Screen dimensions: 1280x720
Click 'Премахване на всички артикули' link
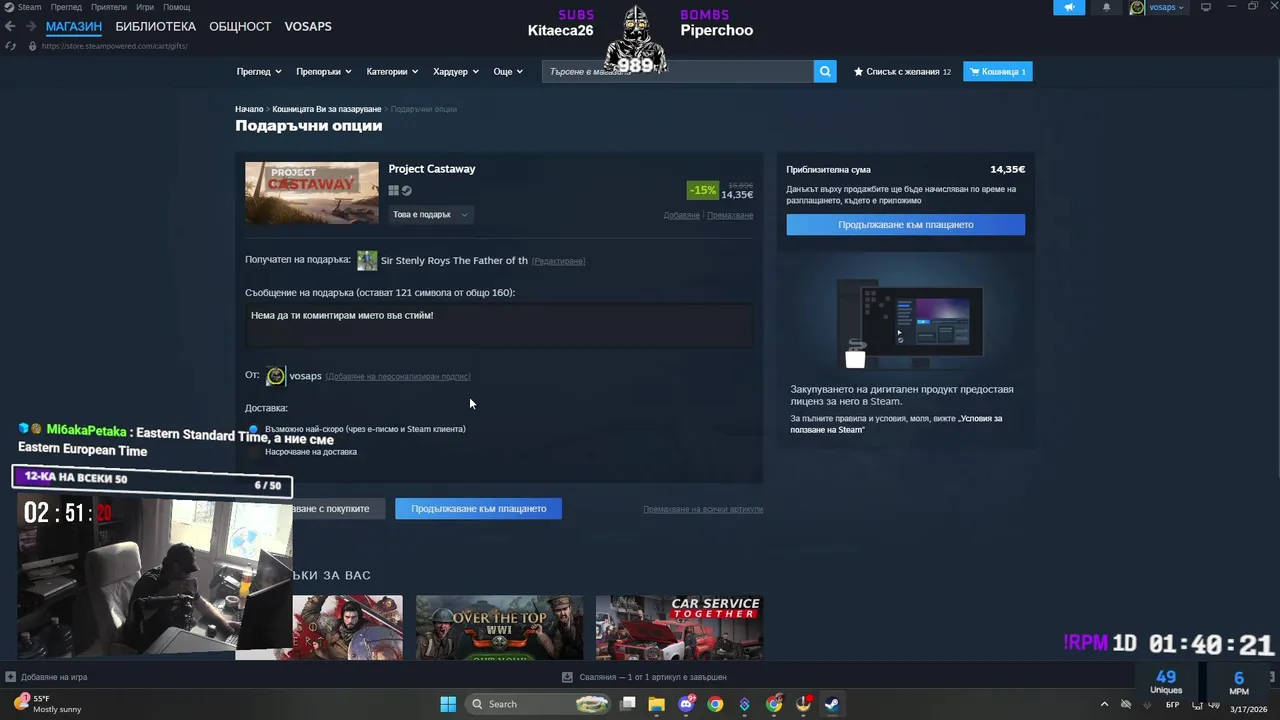pos(703,509)
